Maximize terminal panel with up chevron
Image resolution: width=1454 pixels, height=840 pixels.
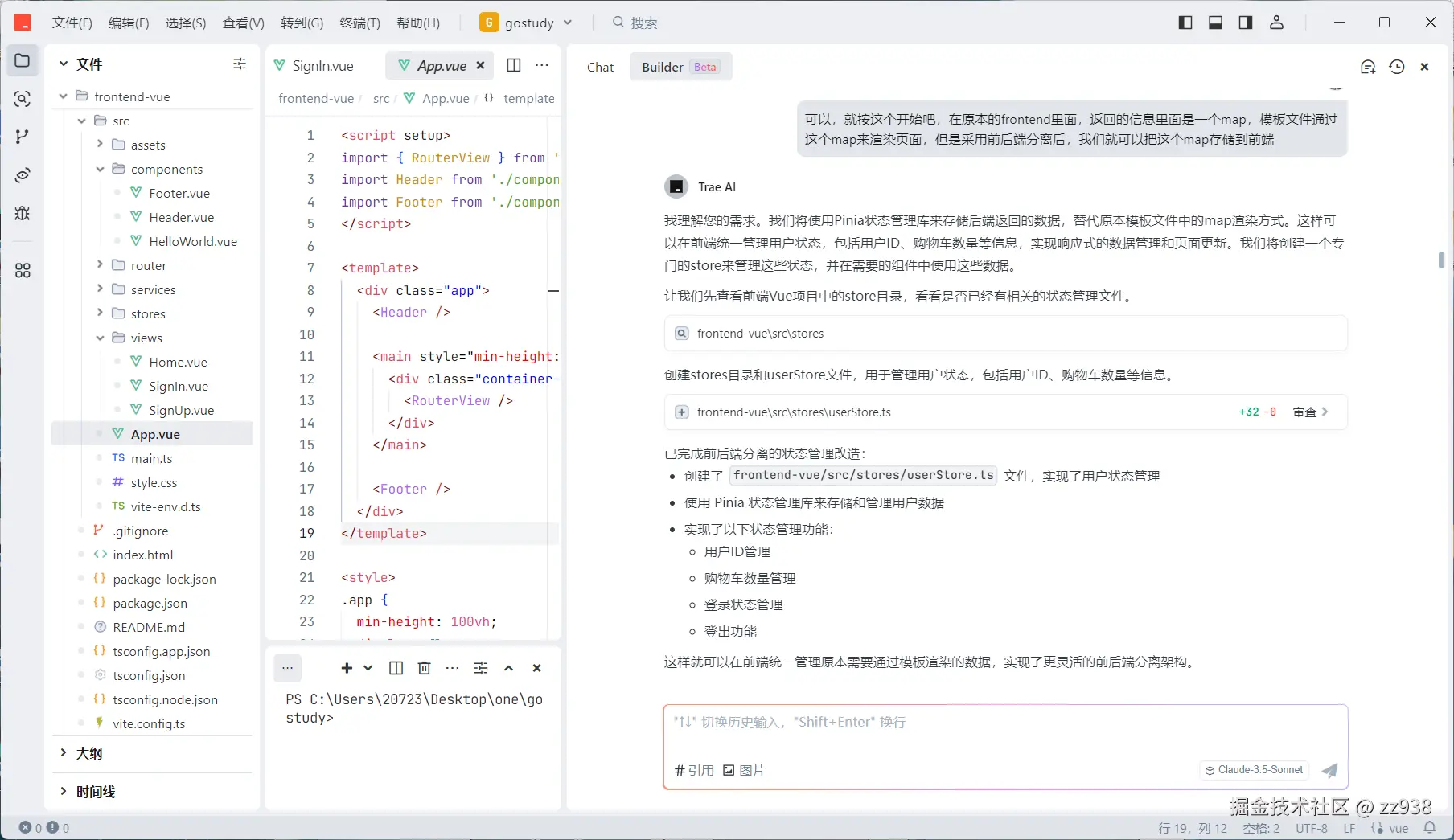(508, 668)
